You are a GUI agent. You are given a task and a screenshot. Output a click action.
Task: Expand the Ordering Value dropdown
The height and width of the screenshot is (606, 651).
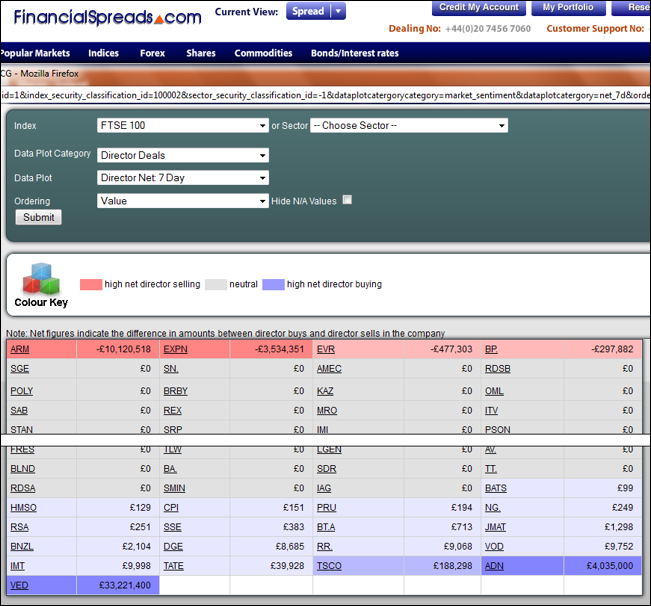click(183, 201)
